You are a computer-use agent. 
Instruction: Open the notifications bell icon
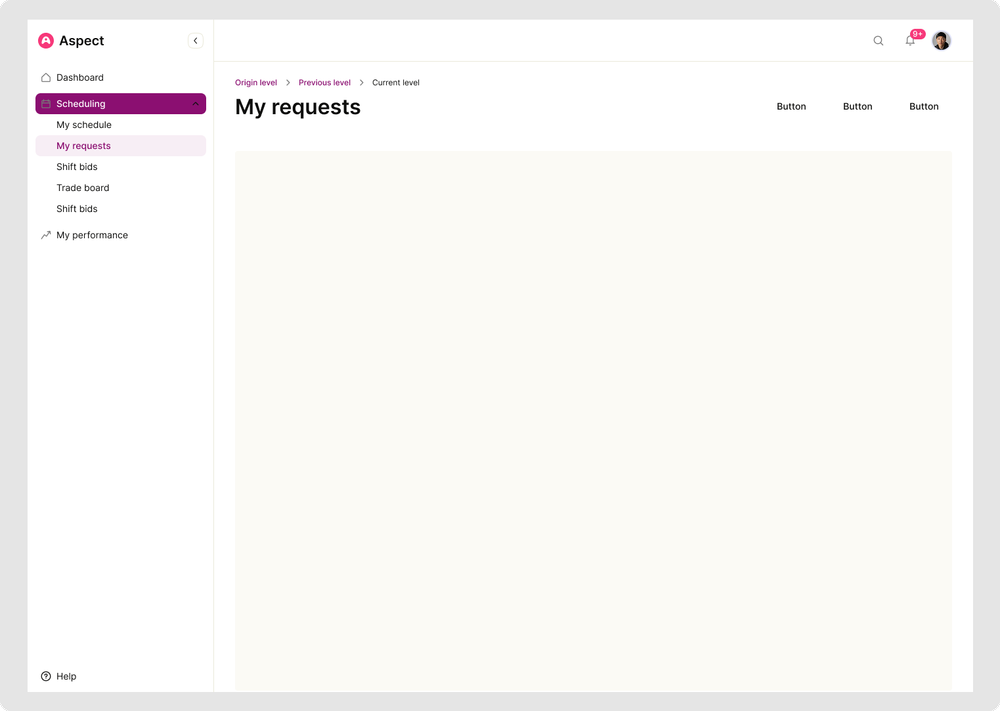(910, 42)
